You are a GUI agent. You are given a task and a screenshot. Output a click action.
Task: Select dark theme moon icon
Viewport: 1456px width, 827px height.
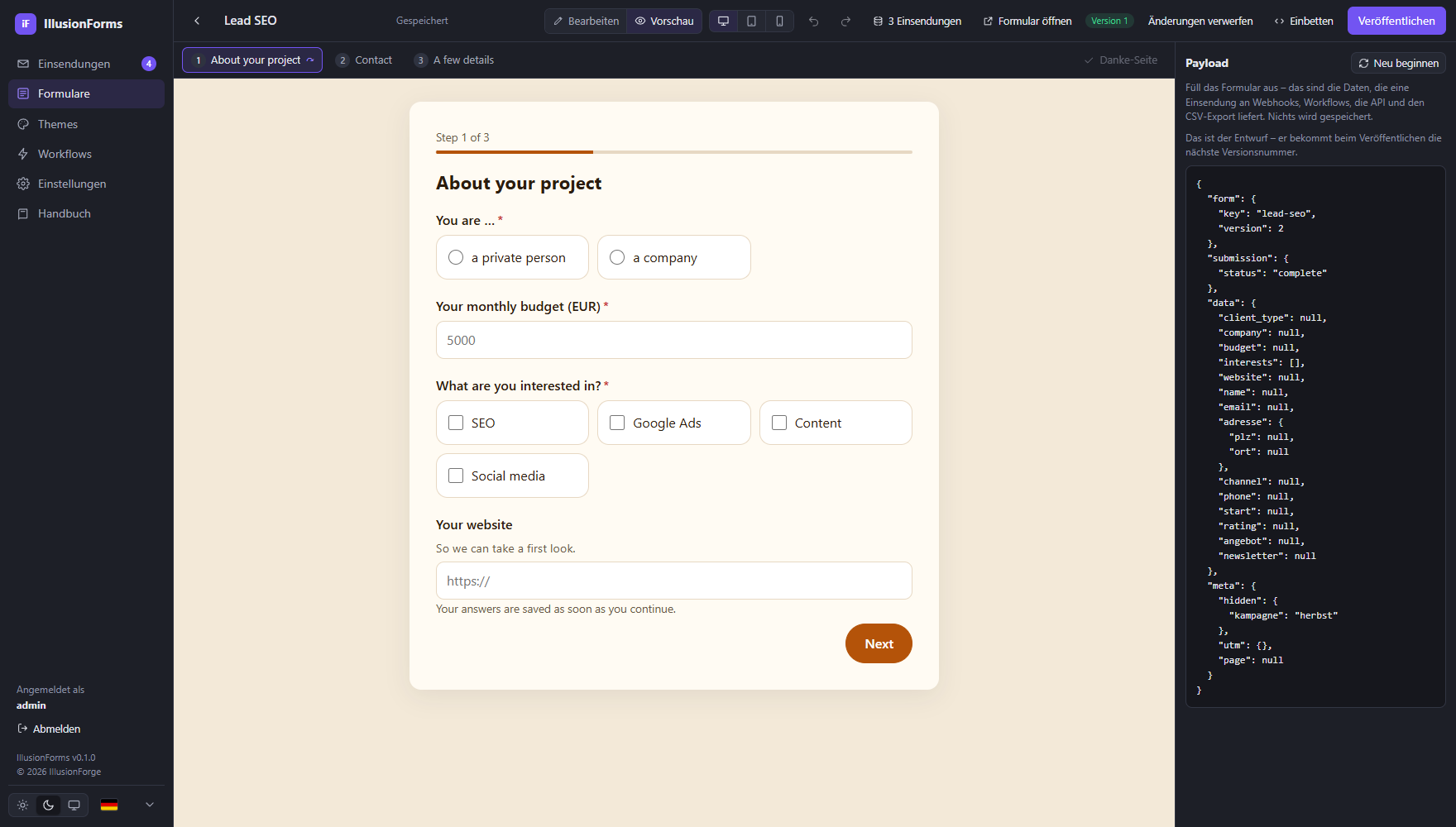tap(49, 805)
